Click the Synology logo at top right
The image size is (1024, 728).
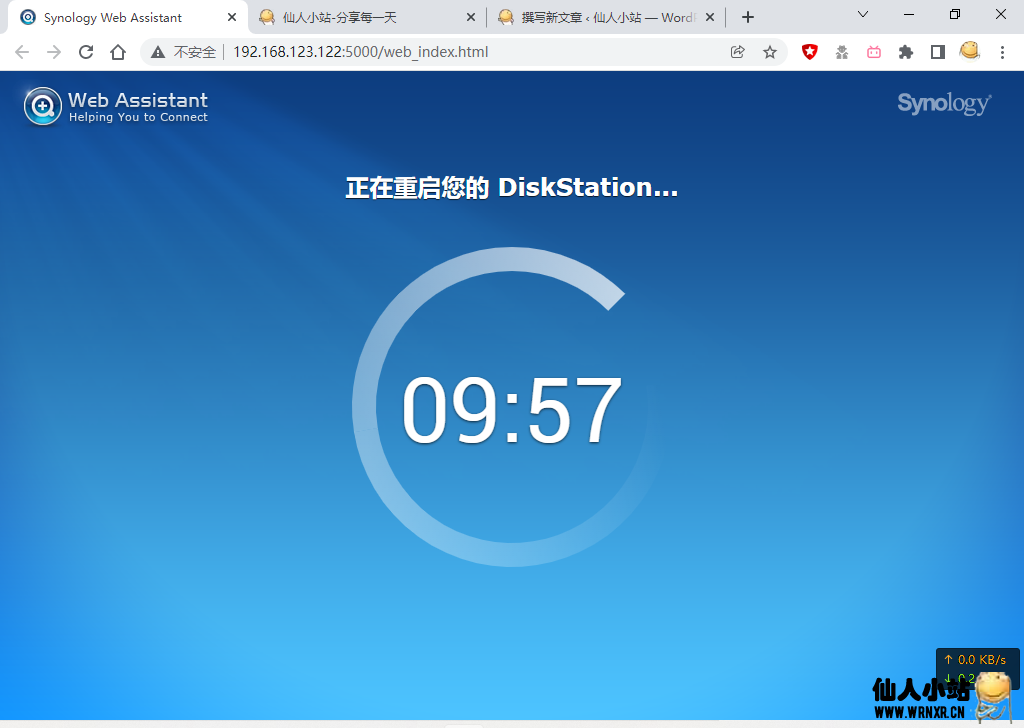pos(943,103)
